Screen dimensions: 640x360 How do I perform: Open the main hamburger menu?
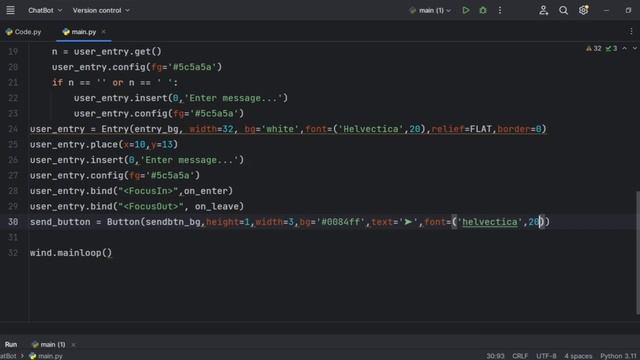point(10,10)
